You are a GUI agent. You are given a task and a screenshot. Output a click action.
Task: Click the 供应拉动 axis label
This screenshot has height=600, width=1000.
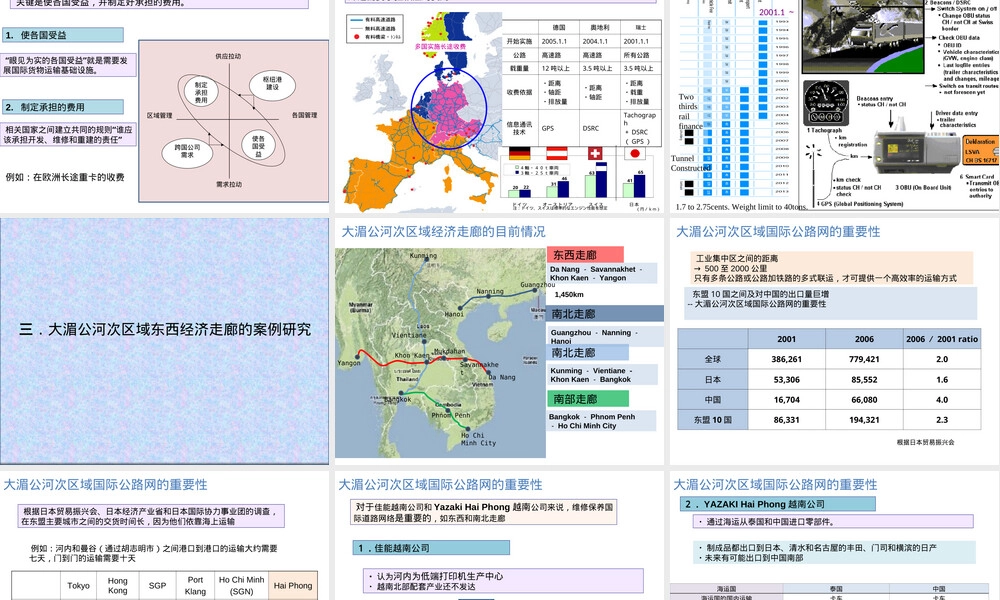tap(228, 56)
